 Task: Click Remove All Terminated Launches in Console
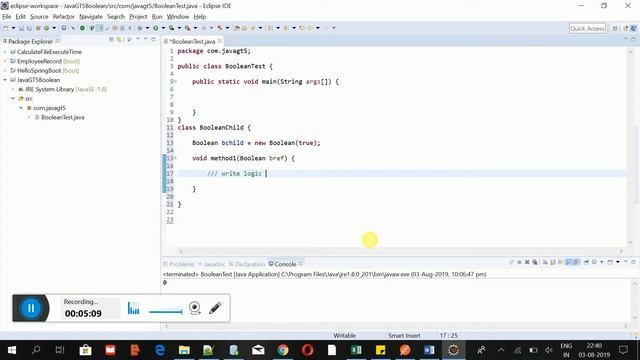pos(535,262)
